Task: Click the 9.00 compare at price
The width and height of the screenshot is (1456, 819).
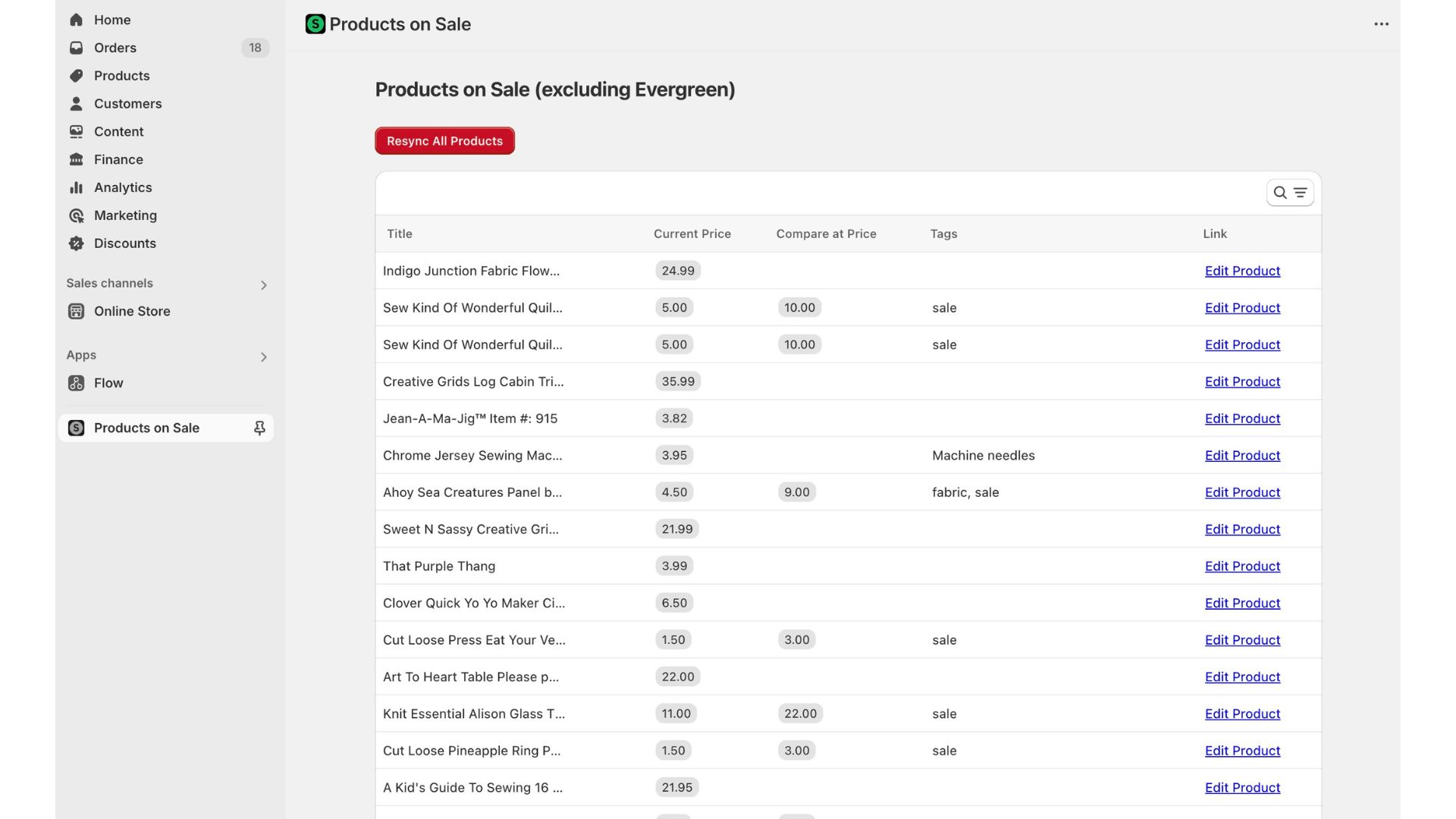Action: pos(797,492)
